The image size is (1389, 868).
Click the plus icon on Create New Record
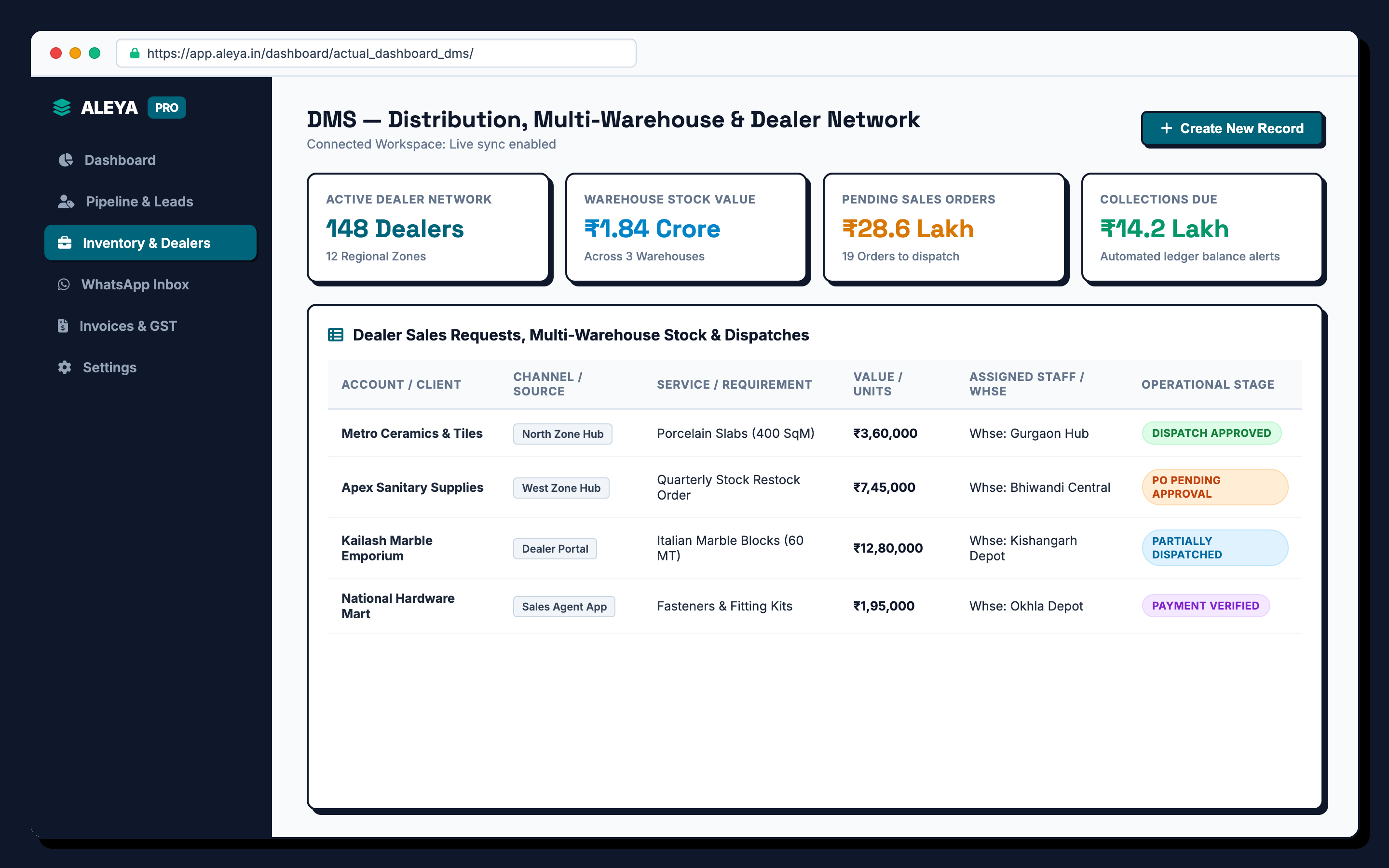(1166, 129)
